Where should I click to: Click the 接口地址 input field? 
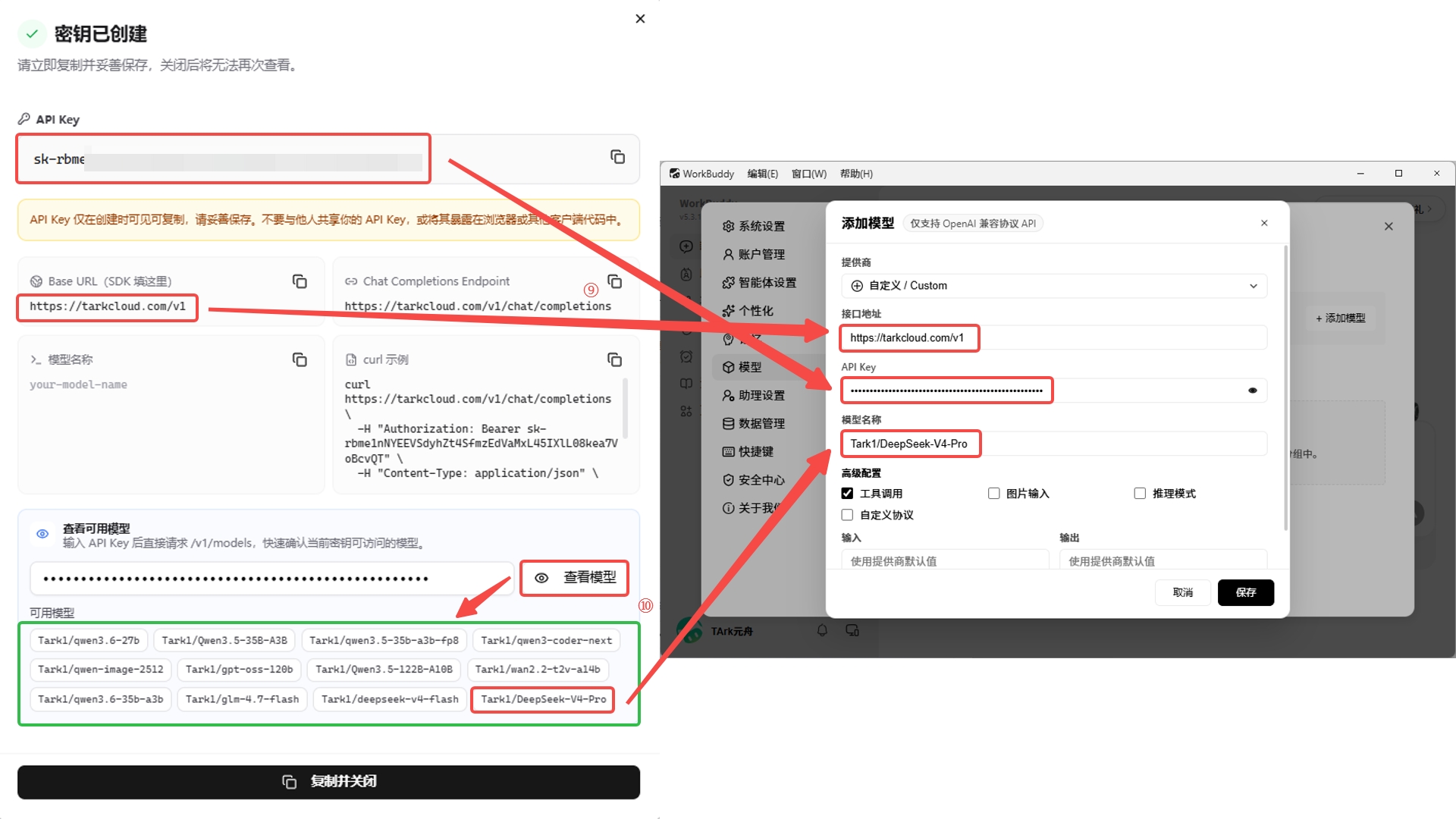[1054, 338]
